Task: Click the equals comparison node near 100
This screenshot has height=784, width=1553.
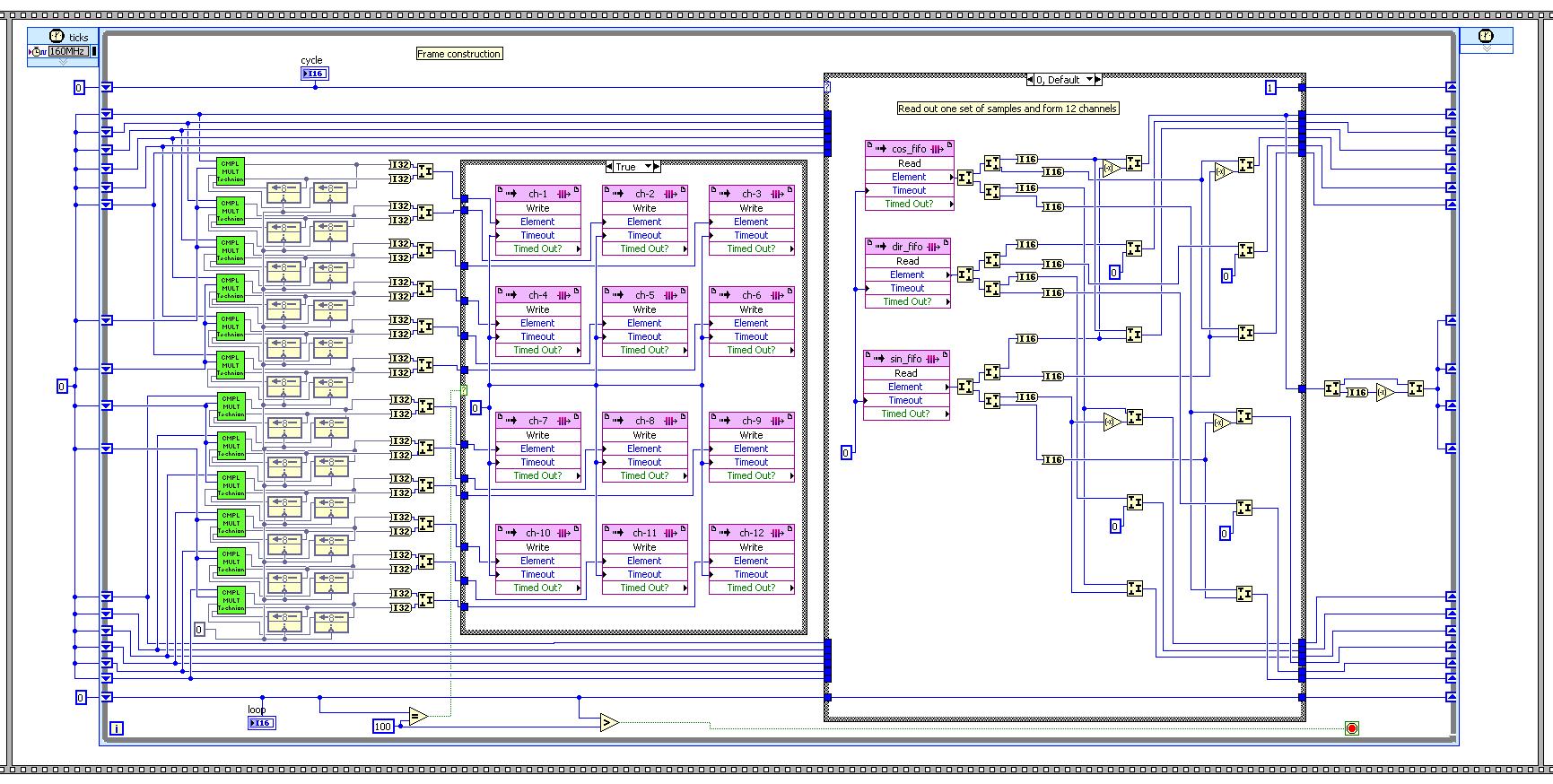Action: [418, 716]
